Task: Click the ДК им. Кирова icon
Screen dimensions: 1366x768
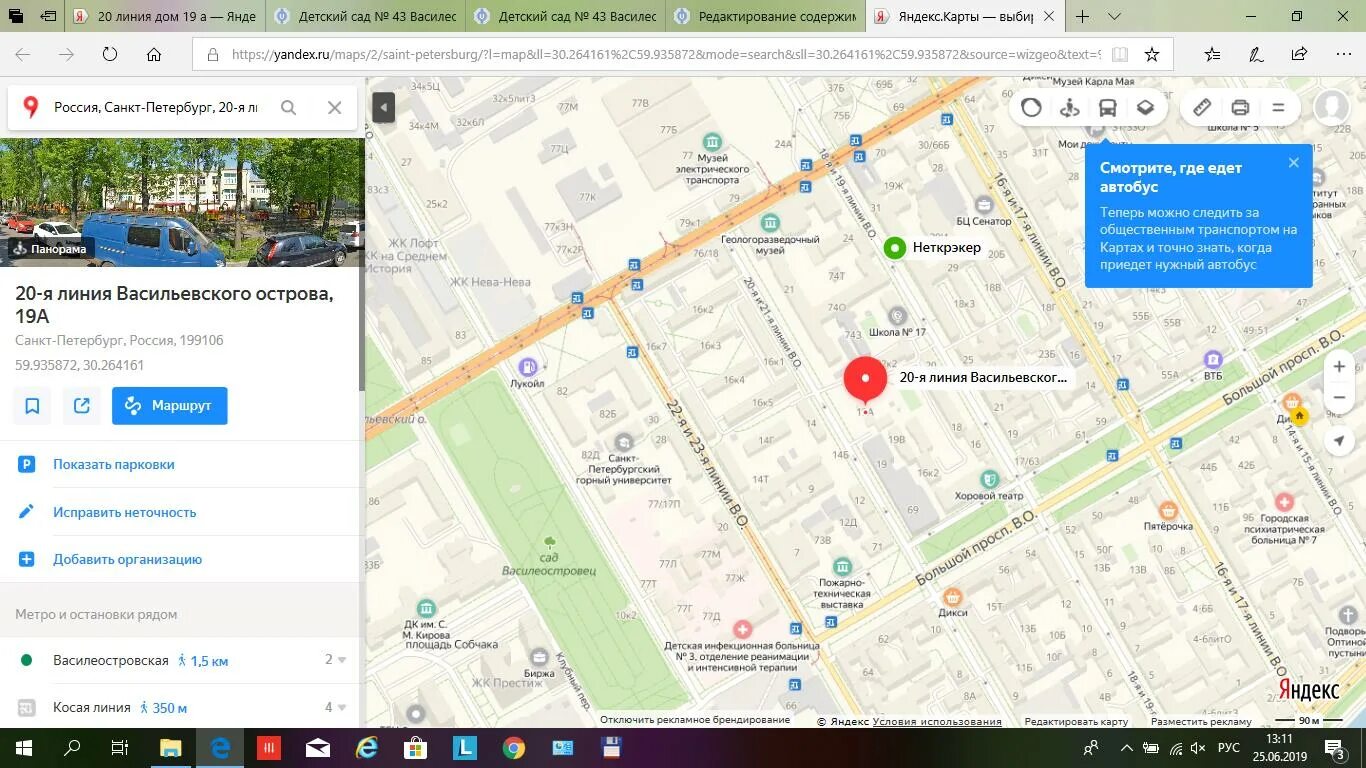Action: pyautogui.click(x=427, y=608)
